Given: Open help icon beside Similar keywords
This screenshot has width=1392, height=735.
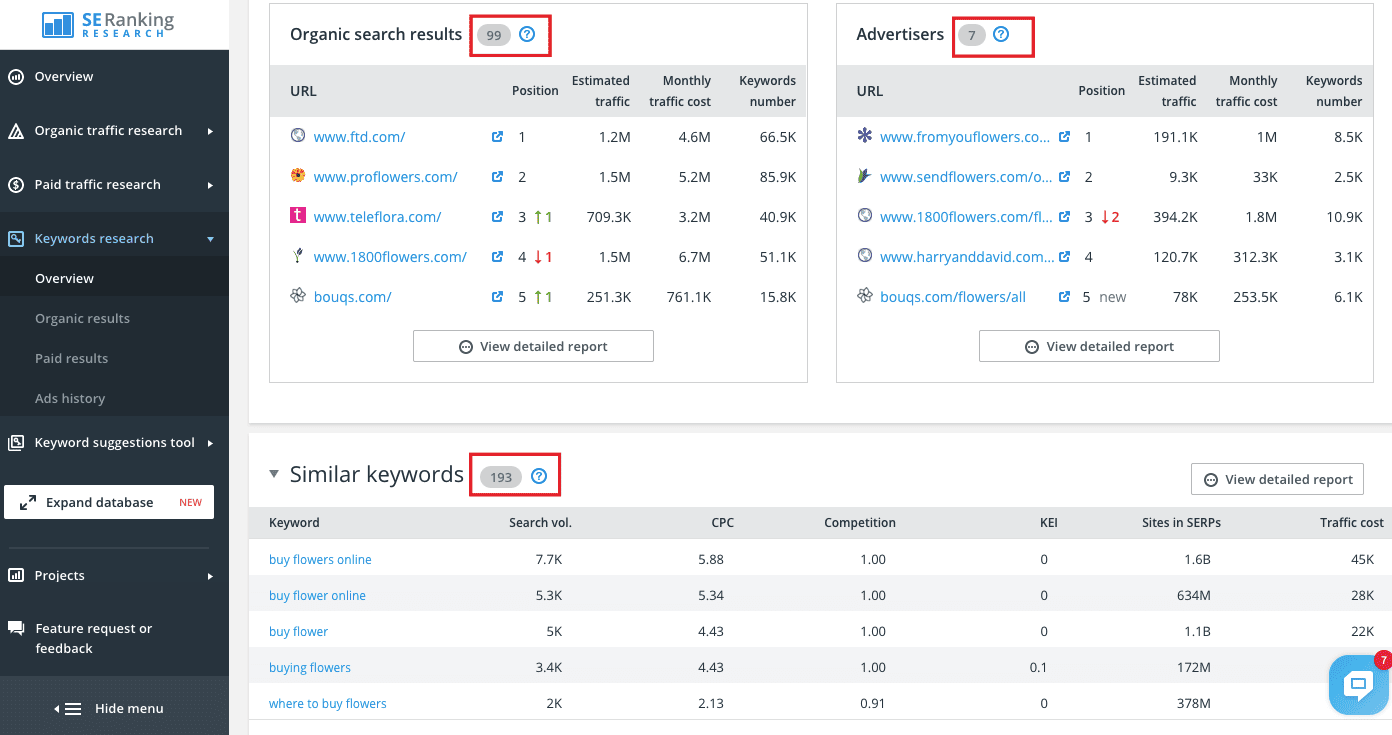Looking at the screenshot, I should coord(539,477).
